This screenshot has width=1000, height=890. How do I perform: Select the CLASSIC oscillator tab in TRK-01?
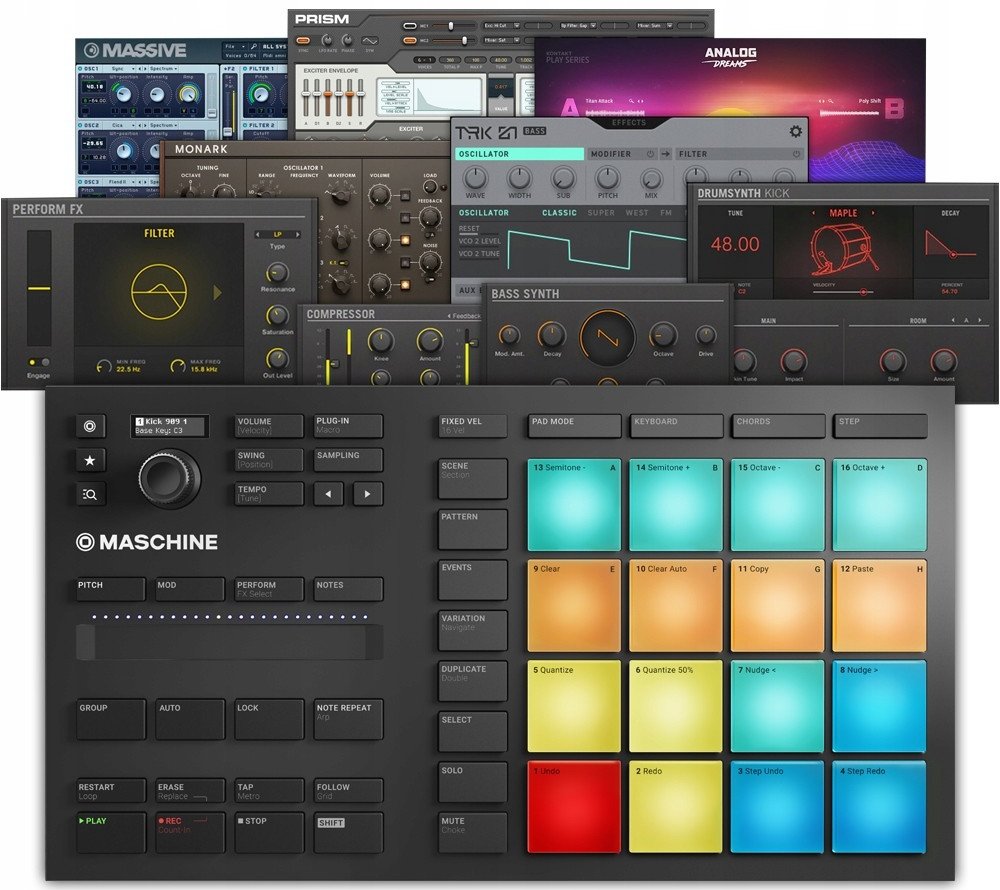[559, 213]
